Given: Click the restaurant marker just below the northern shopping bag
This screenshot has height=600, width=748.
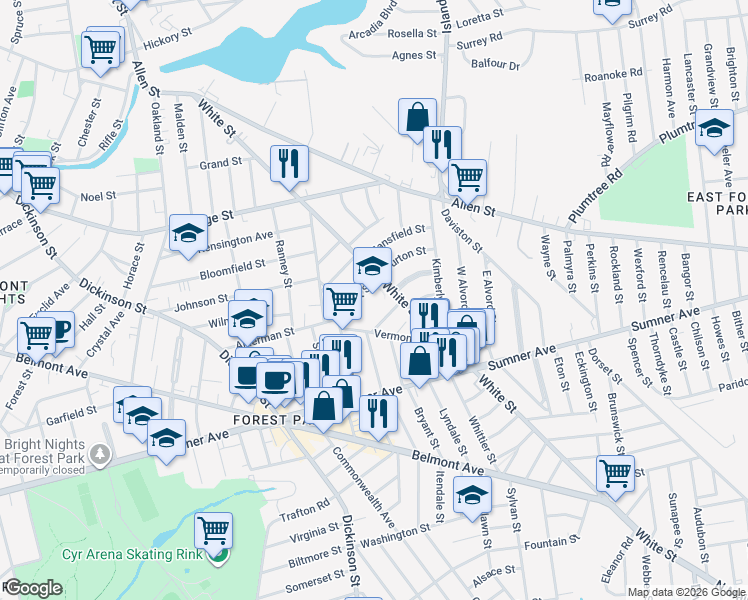Looking at the screenshot, I should click(x=442, y=145).
